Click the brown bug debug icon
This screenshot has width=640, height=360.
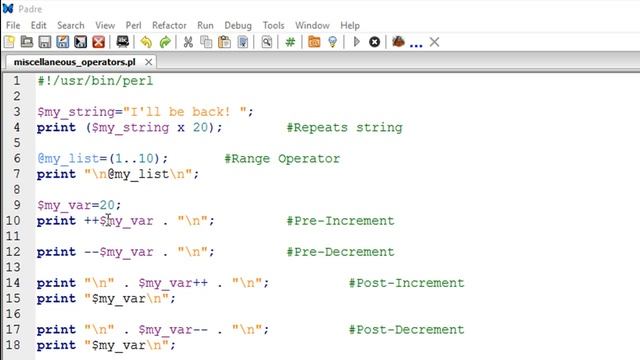398,41
